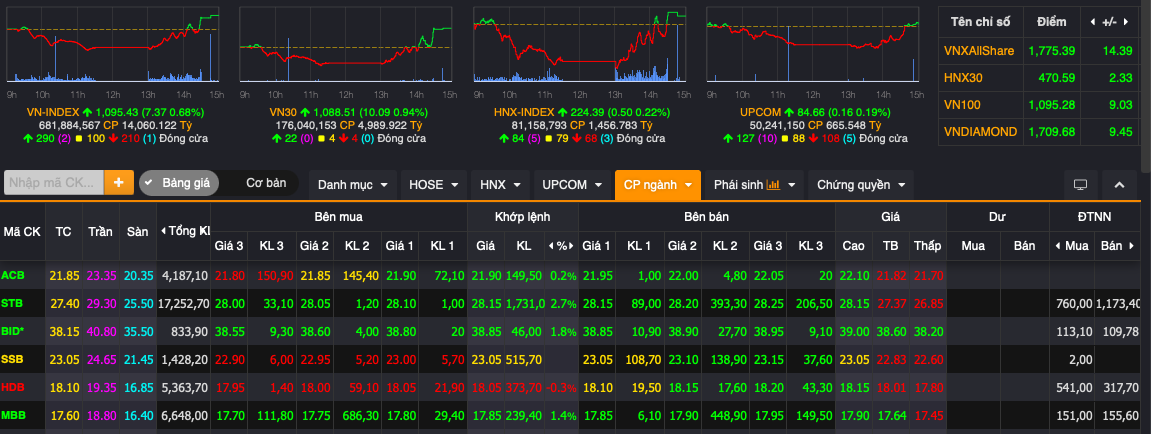1151x434 pixels.
Task: Click the Bên bán column group header
Action: 706,217
